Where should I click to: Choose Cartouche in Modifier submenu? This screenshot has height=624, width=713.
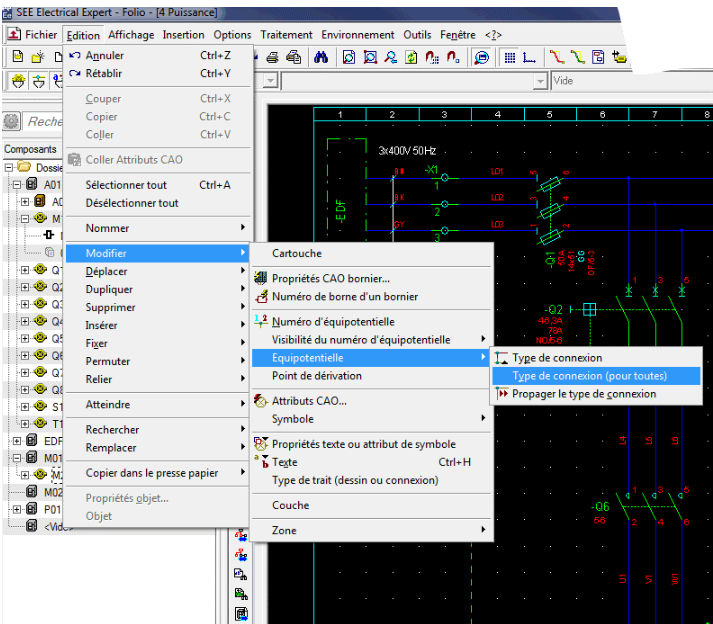(x=372, y=253)
